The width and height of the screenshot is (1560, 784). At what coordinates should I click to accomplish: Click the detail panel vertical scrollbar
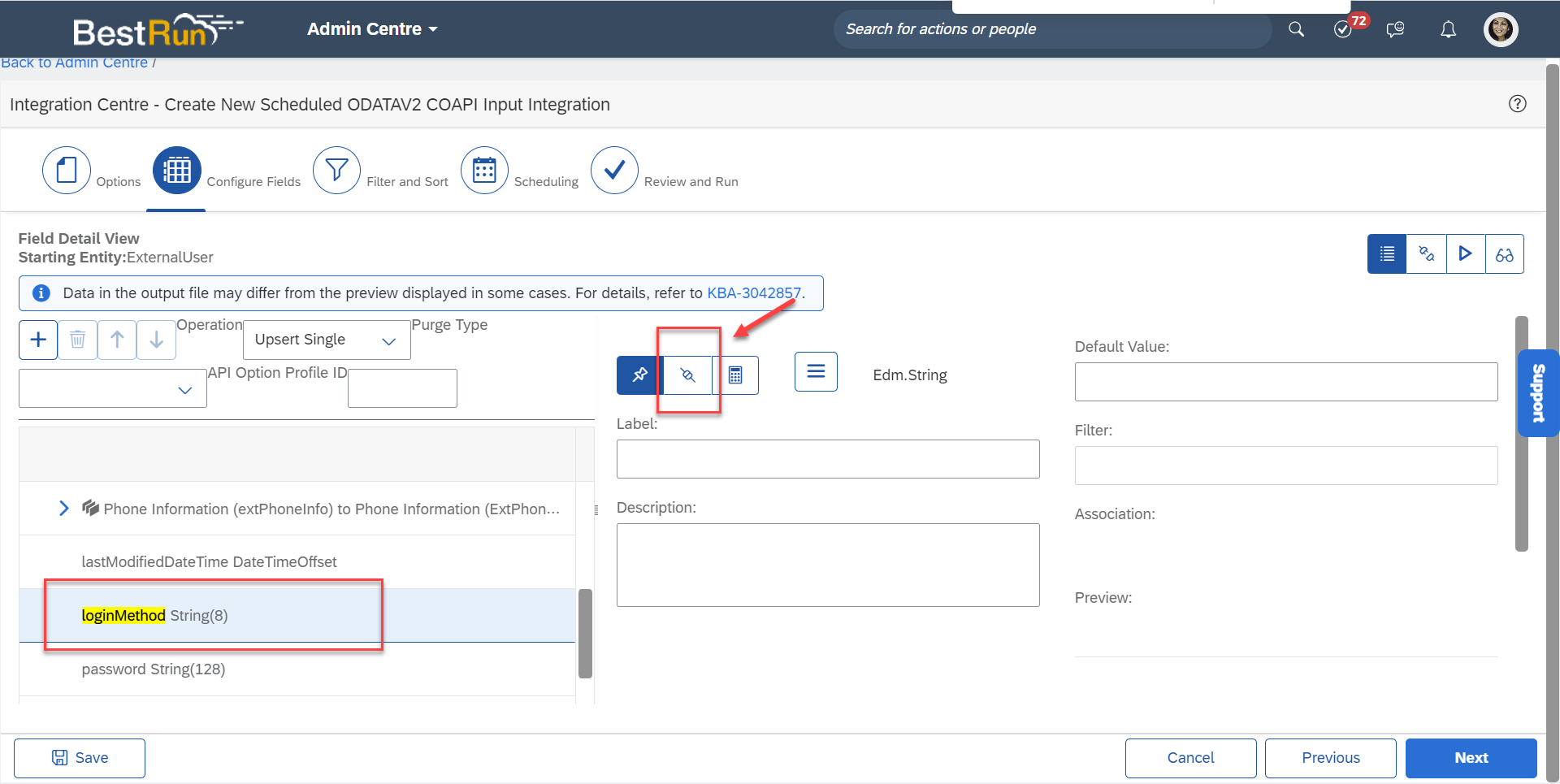[x=1522, y=434]
